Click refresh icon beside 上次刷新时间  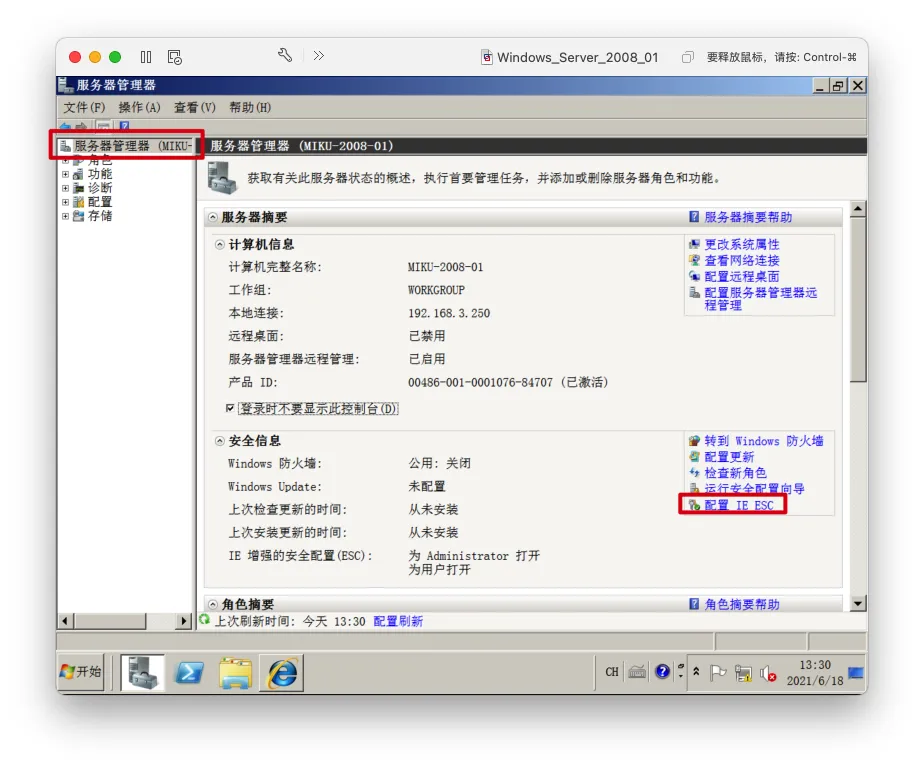click(x=204, y=619)
